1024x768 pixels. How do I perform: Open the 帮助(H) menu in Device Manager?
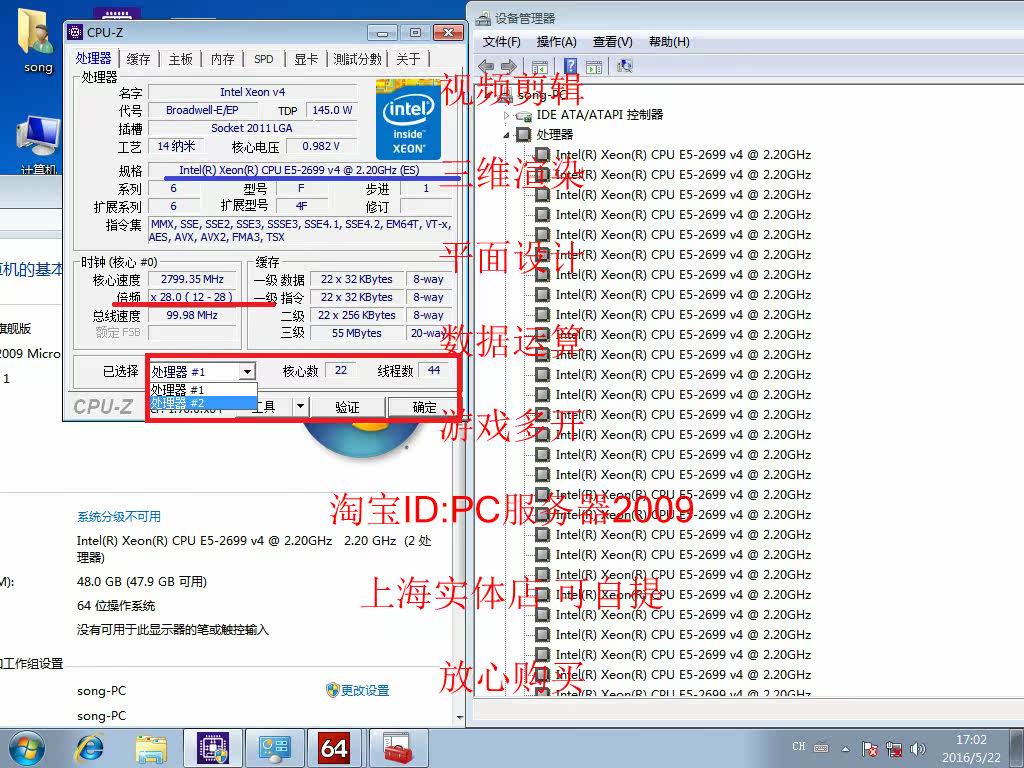point(669,42)
